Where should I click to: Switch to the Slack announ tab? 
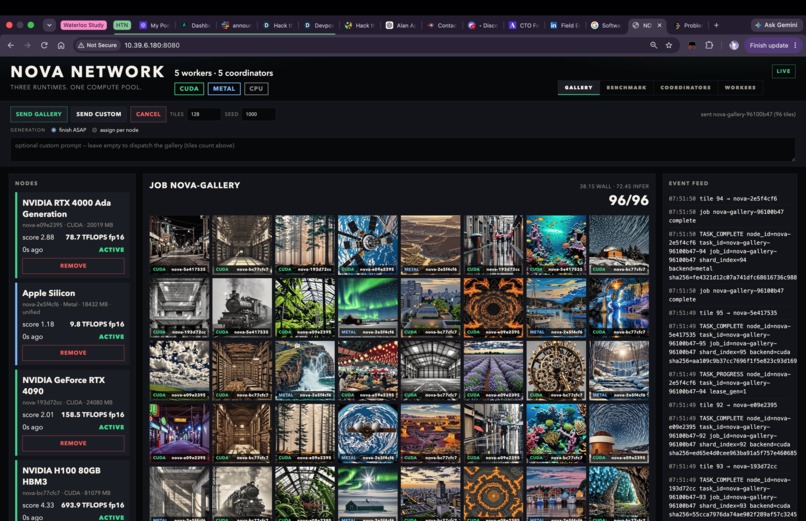click(x=235, y=25)
